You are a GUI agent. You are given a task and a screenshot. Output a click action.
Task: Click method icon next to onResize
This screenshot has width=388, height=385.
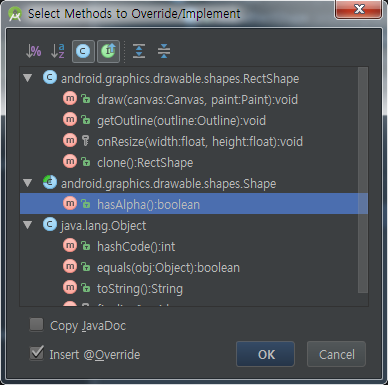coord(70,141)
